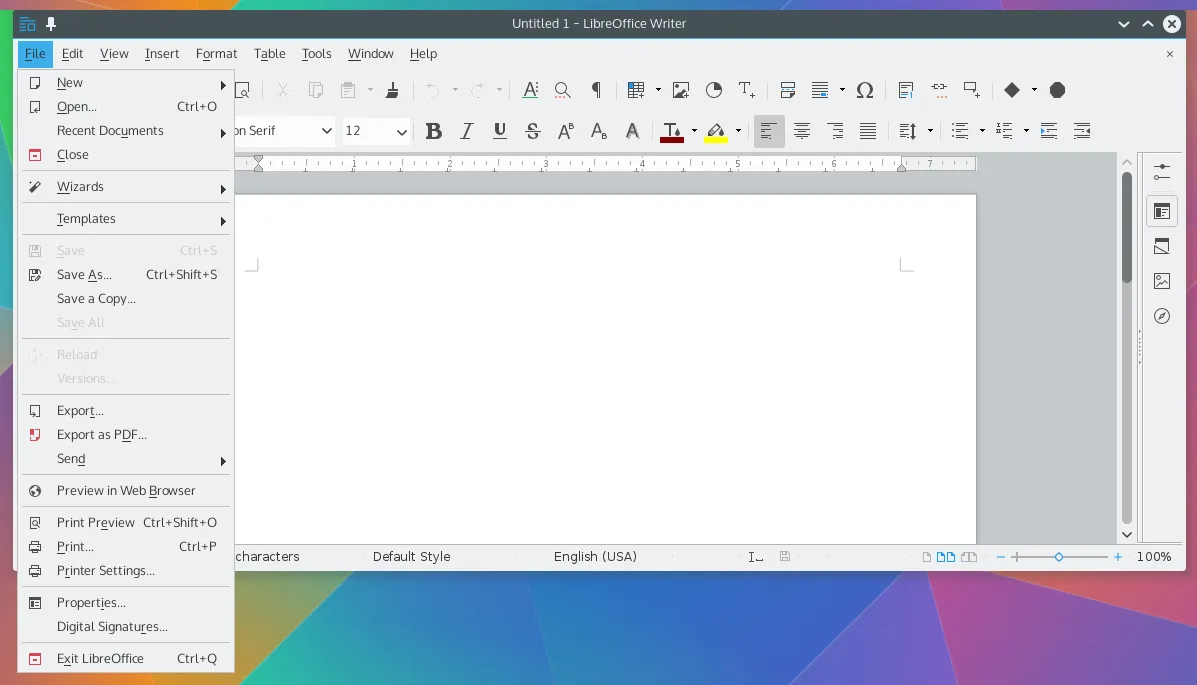Open the font size dropdown
The height and width of the screenshot is (685, 1197).
(x=400, y=131)
